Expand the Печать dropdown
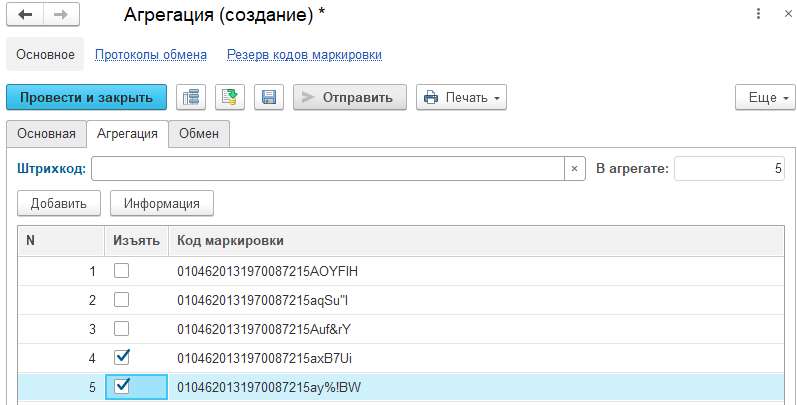The height and width of the screenshot is (405, 797). pos(461,97)
